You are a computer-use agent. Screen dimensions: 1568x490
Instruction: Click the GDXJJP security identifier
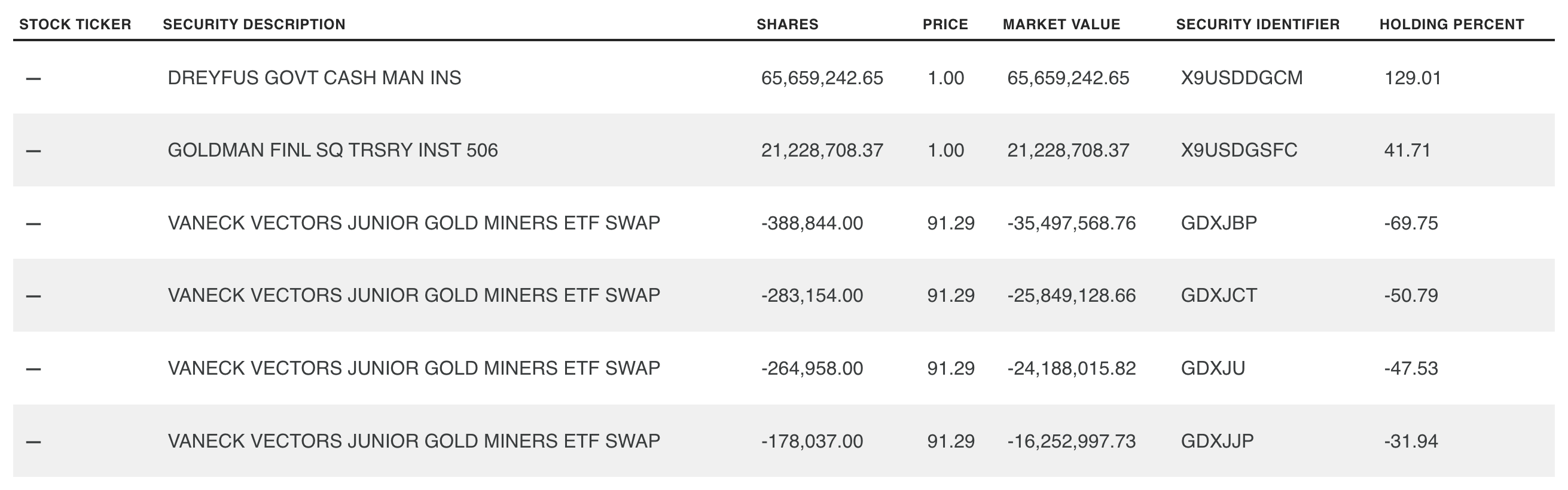click(x=1217, y=441)
